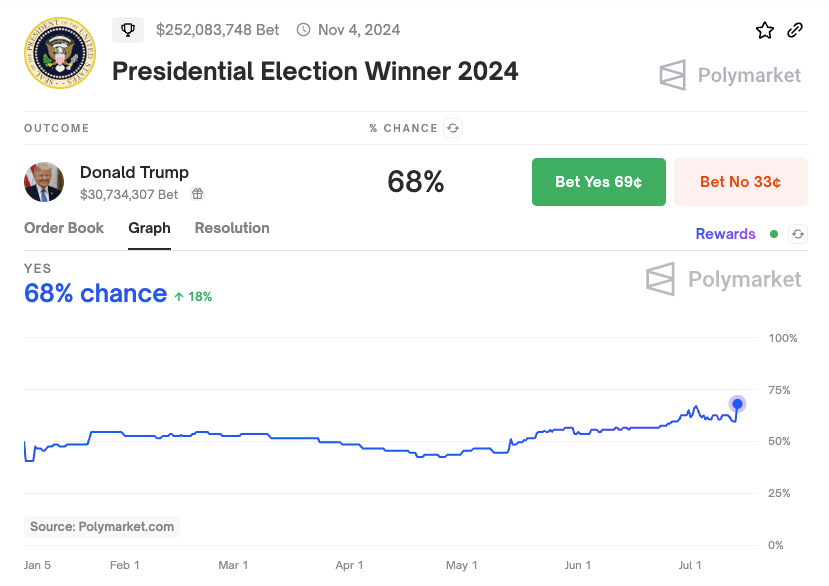Click the refresh icon next to Rewards
Screen dimensions: 829x586
coord(798,234)
